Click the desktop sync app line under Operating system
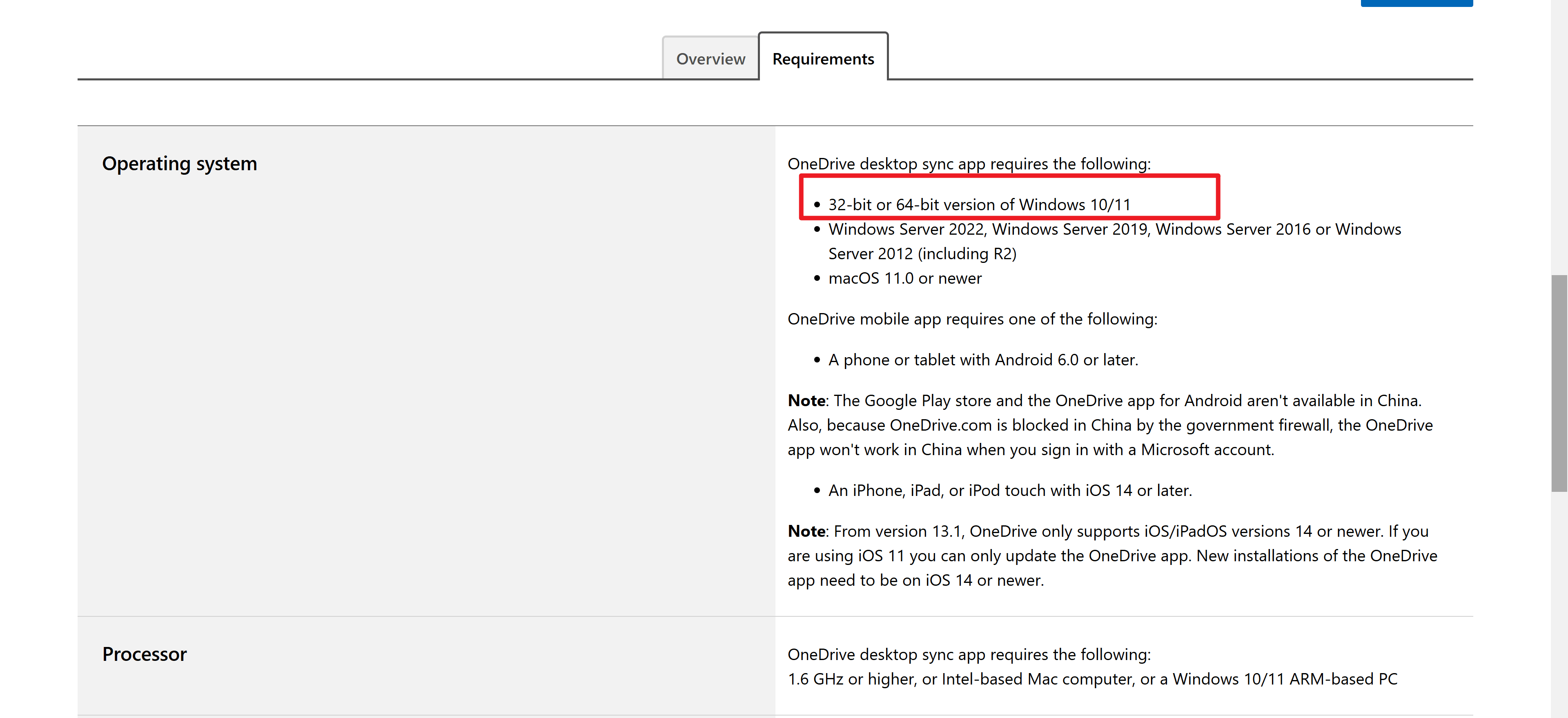1568x718 pixels. [969, 164]
